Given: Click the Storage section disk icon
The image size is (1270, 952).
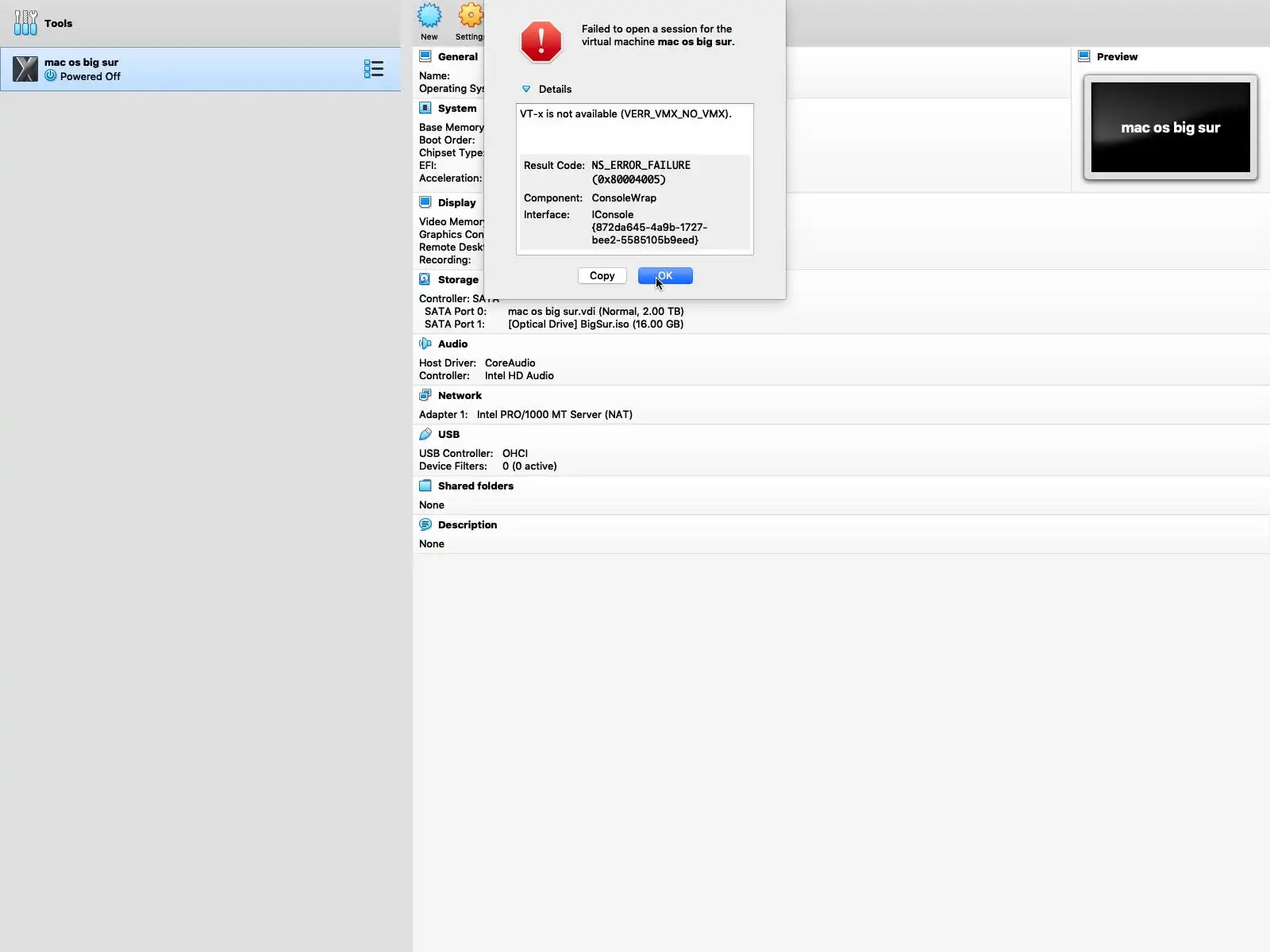Looking at the screenshot, I should pyautogui.click(x=425, y=279).
